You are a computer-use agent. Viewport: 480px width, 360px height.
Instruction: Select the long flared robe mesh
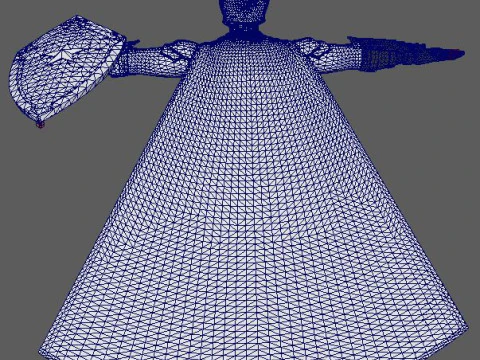[253, 200]
